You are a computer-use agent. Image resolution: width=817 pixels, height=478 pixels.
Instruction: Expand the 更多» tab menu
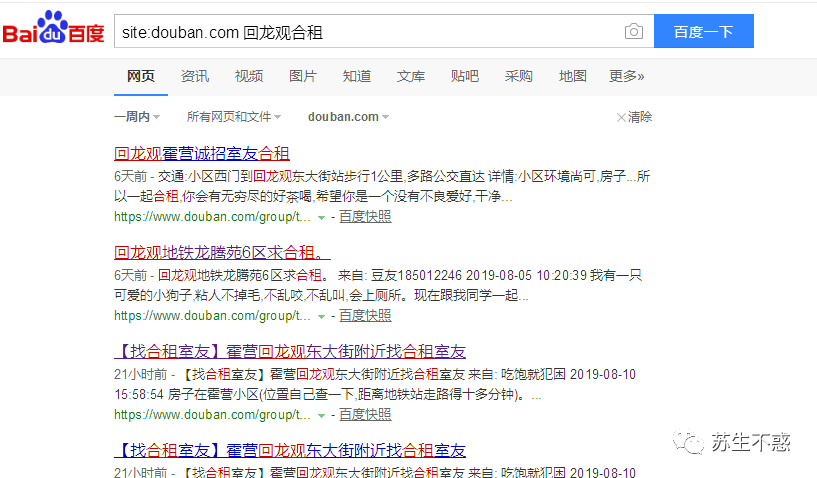coord(627,76)
